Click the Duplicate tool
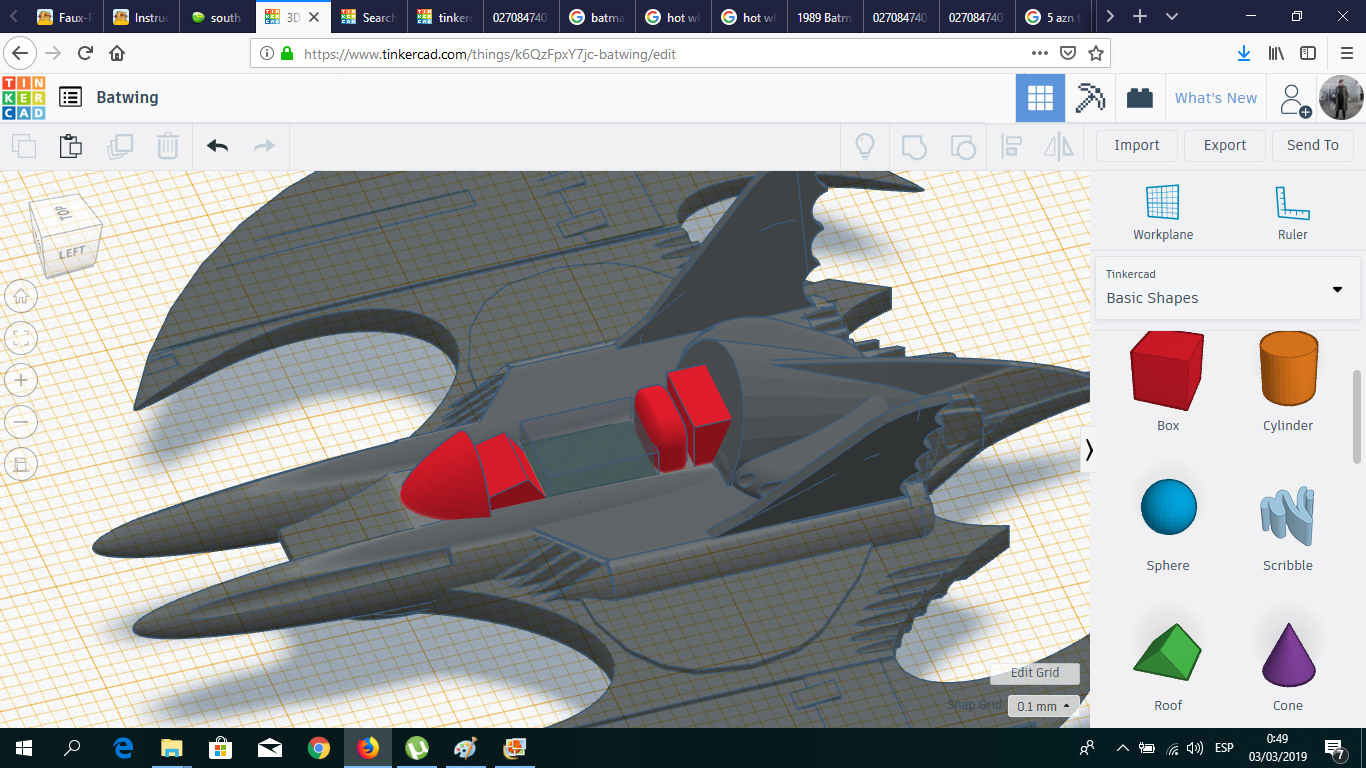Image resolution: width=1366 pixels, height=768 pixels. click(120, 146)
